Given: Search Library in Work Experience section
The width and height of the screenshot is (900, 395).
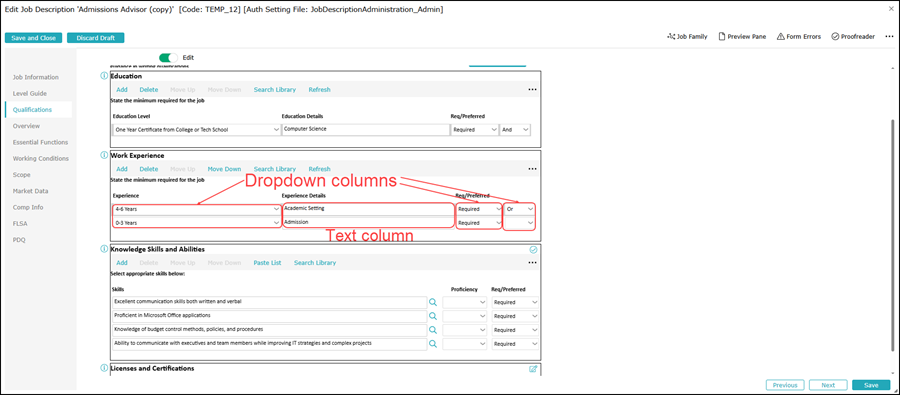Looking at the screenshot, I should point(275,169).
